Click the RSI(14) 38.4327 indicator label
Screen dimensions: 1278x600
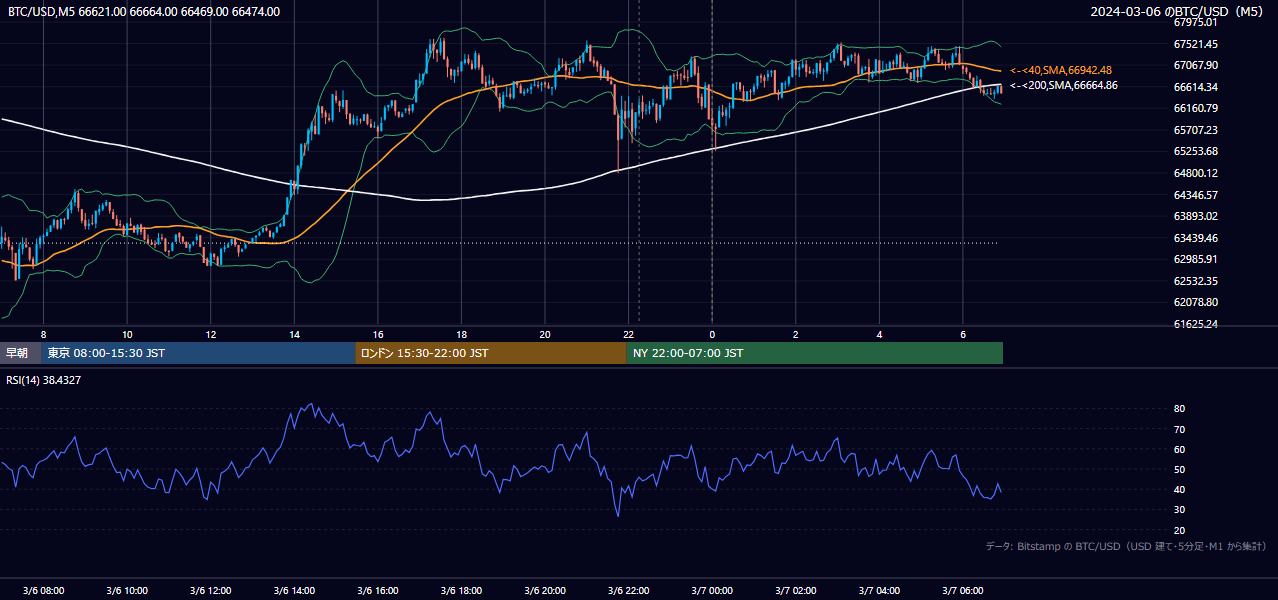(x=44, y=380)
